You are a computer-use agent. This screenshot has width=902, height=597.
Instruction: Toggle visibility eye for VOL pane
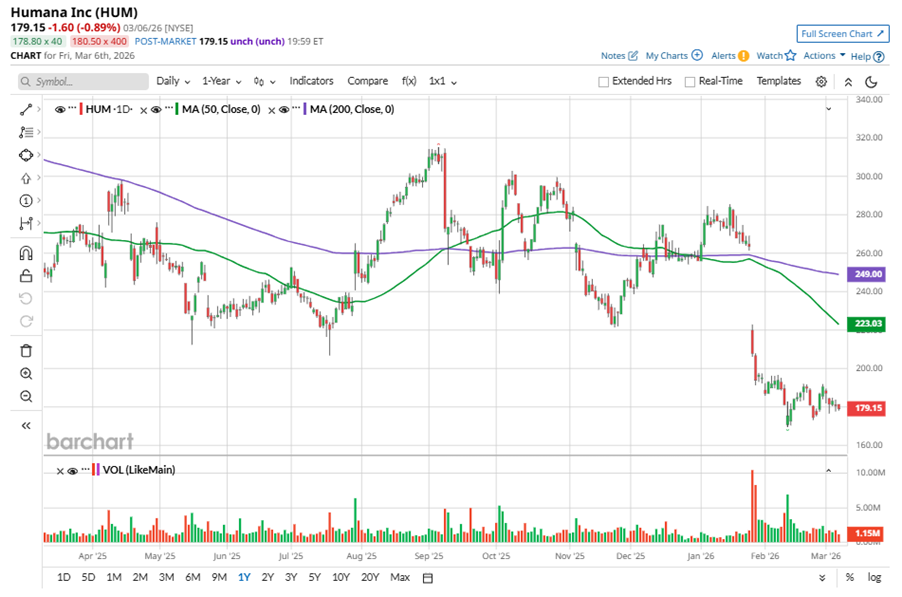[72, 470]
